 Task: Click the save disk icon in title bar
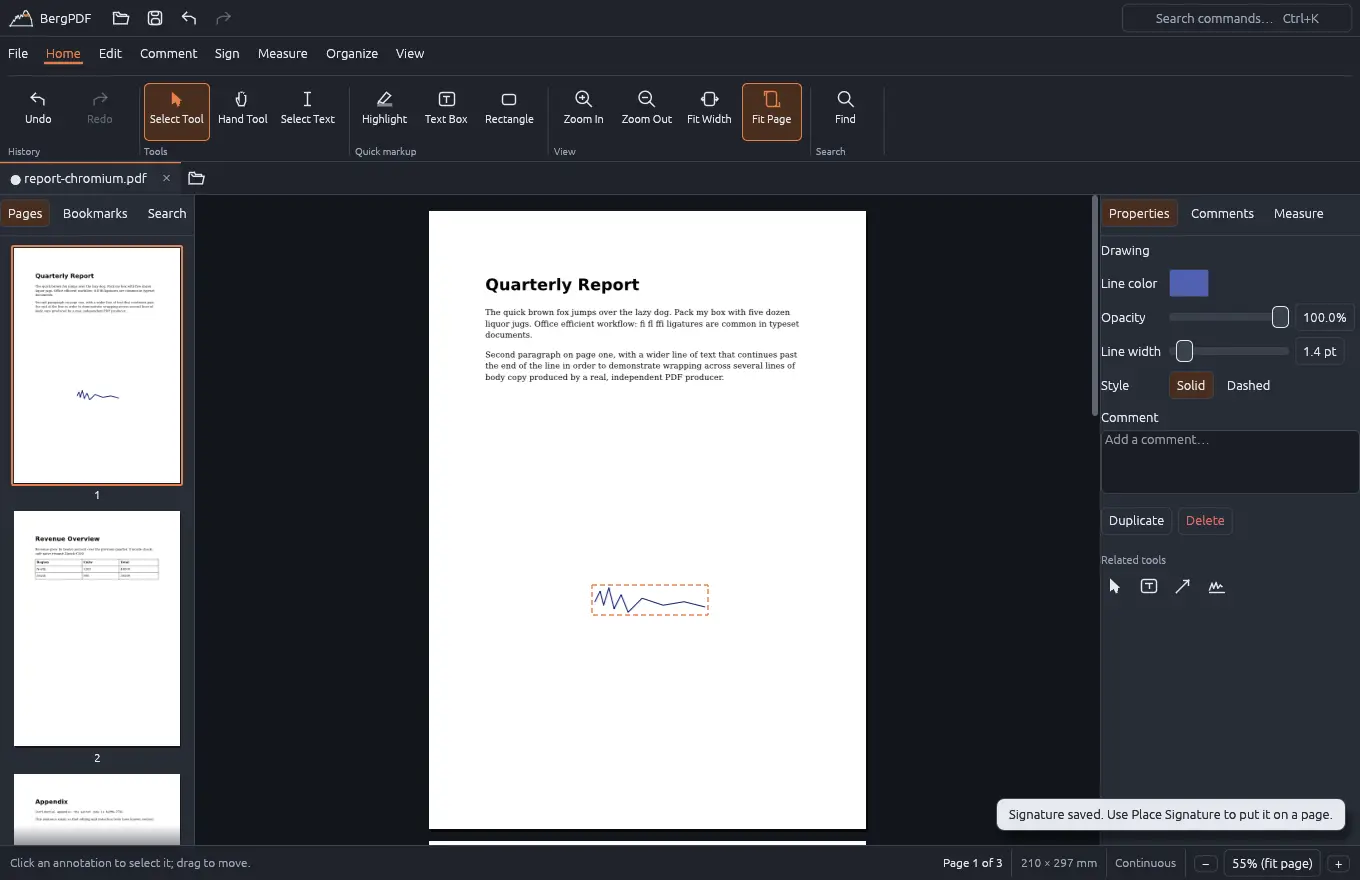tap(155, 18)
